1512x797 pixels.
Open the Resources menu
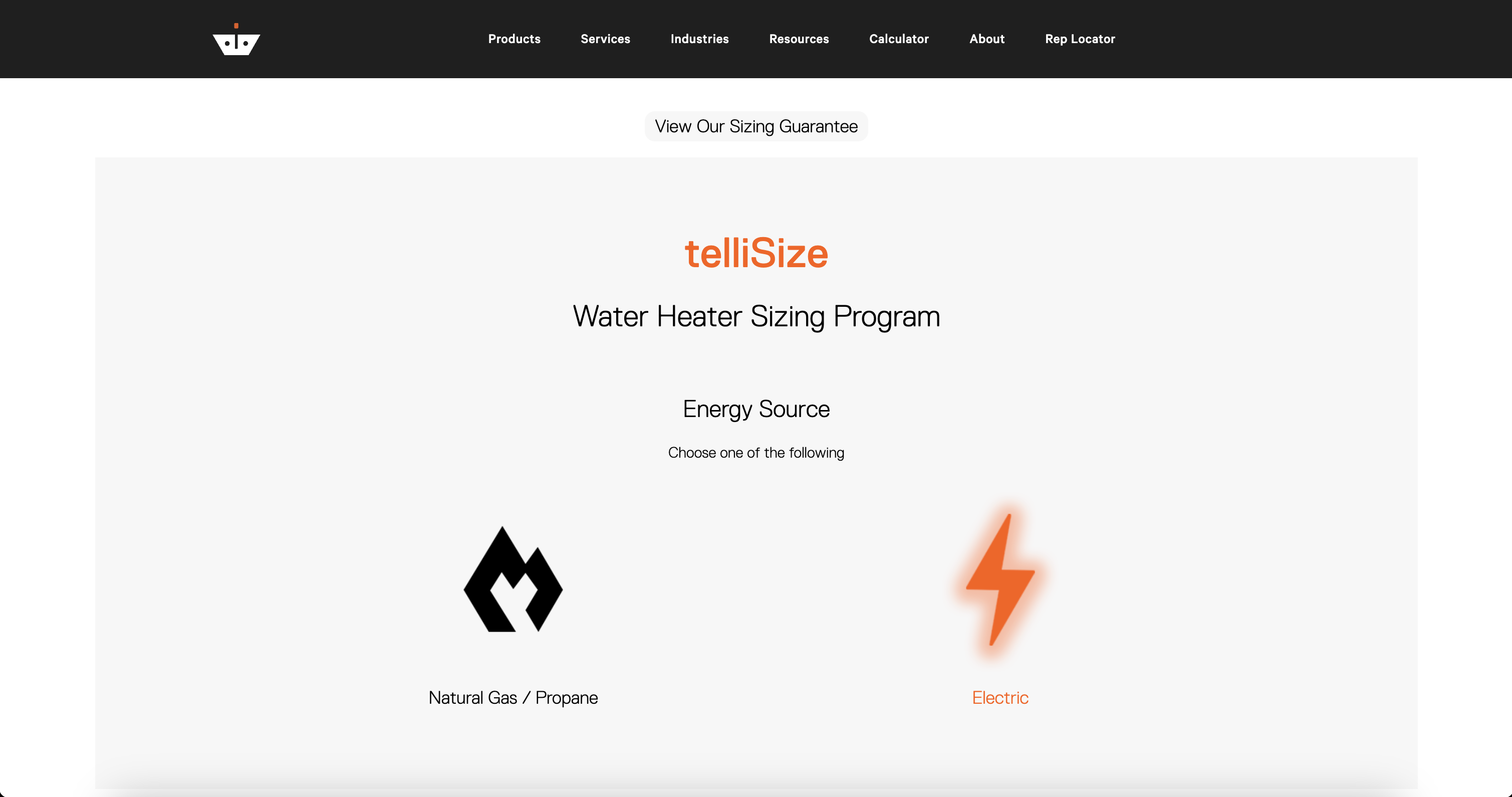coord(799,39)
